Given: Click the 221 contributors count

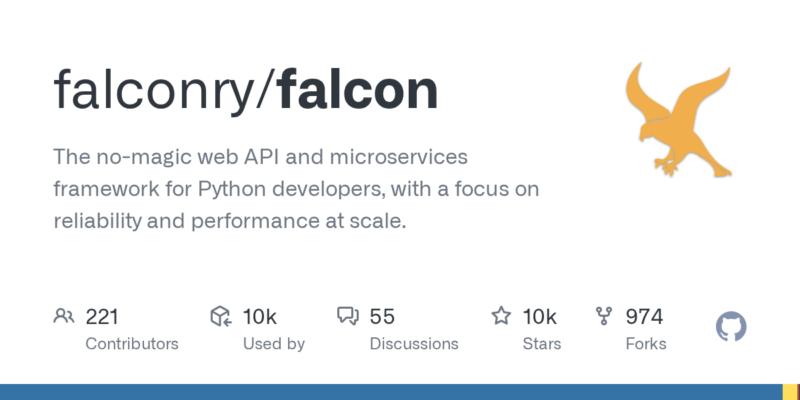Looking at the screenshot, I should [x=102, y=317].
